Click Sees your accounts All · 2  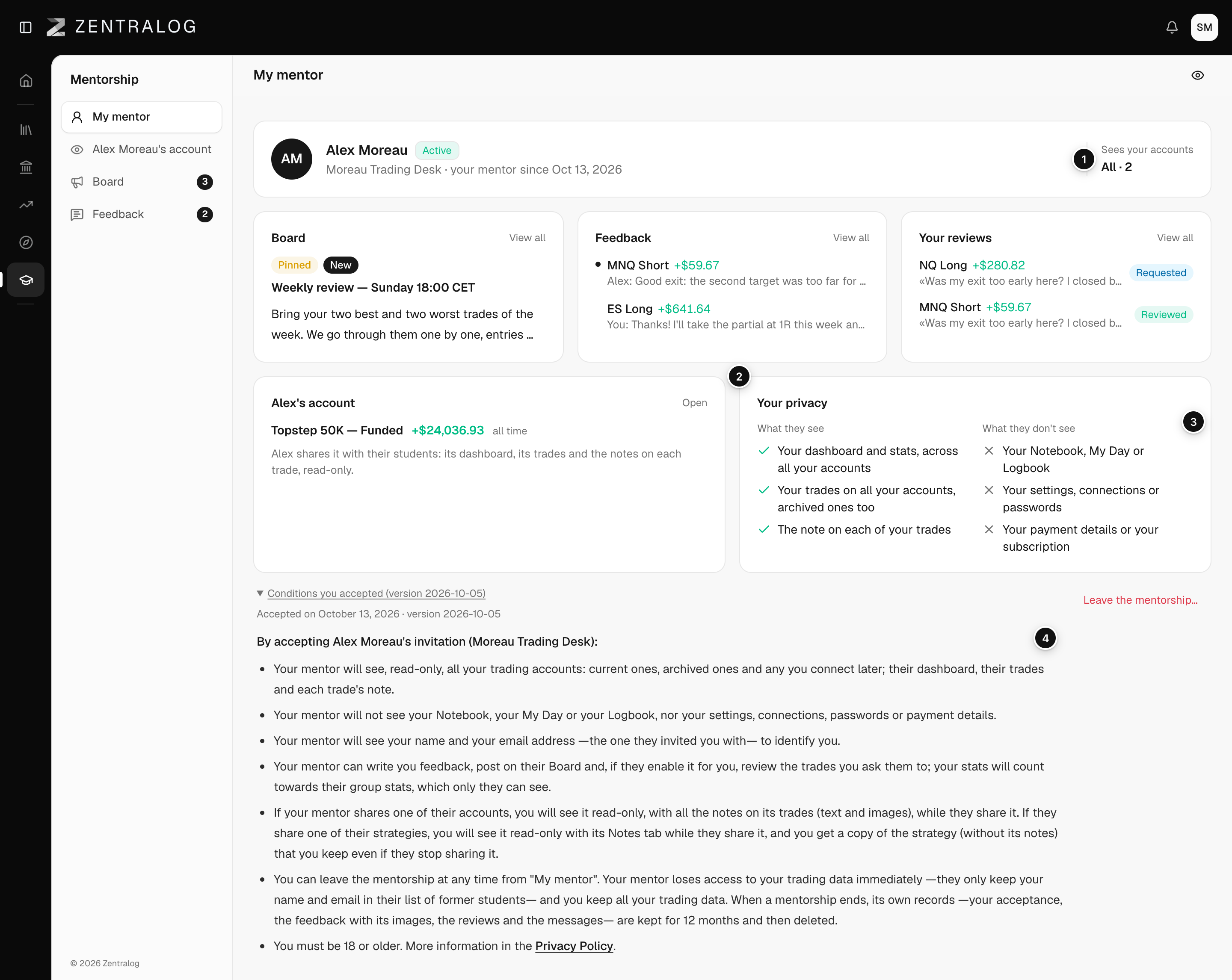(x=1146, y=158)
